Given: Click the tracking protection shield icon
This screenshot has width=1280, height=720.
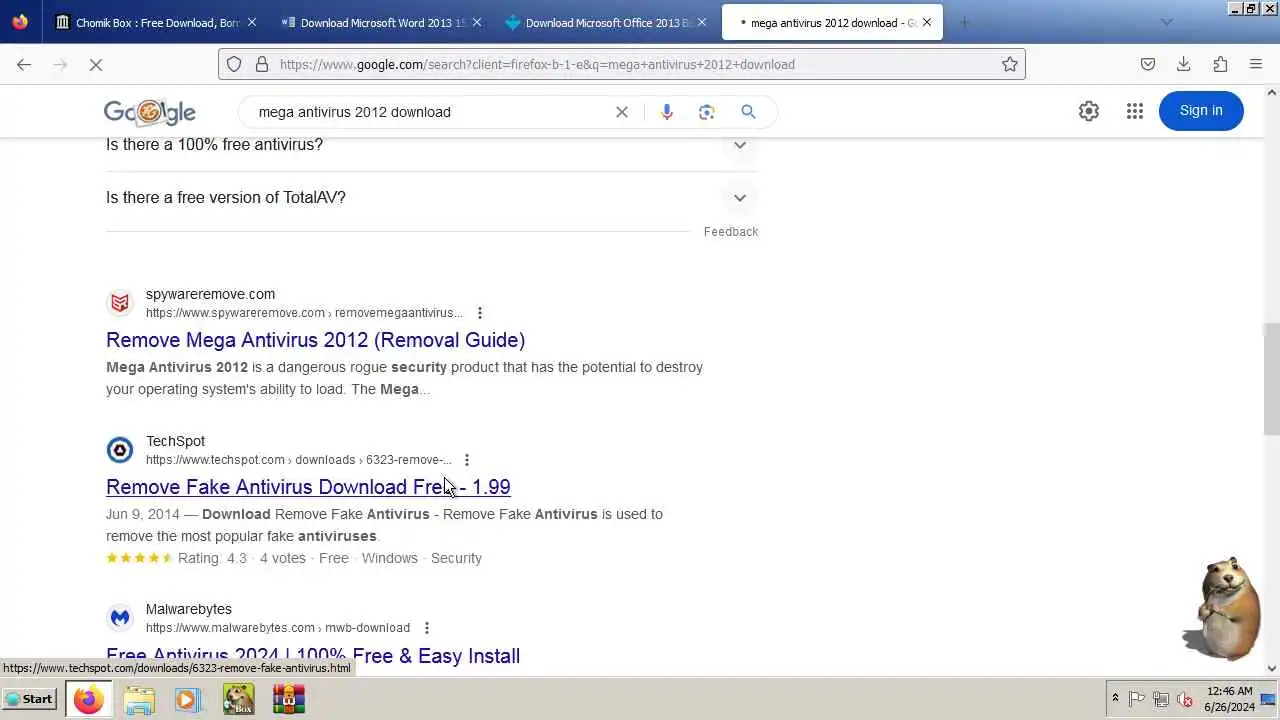Looking at the screenshot, I should 234,64.
